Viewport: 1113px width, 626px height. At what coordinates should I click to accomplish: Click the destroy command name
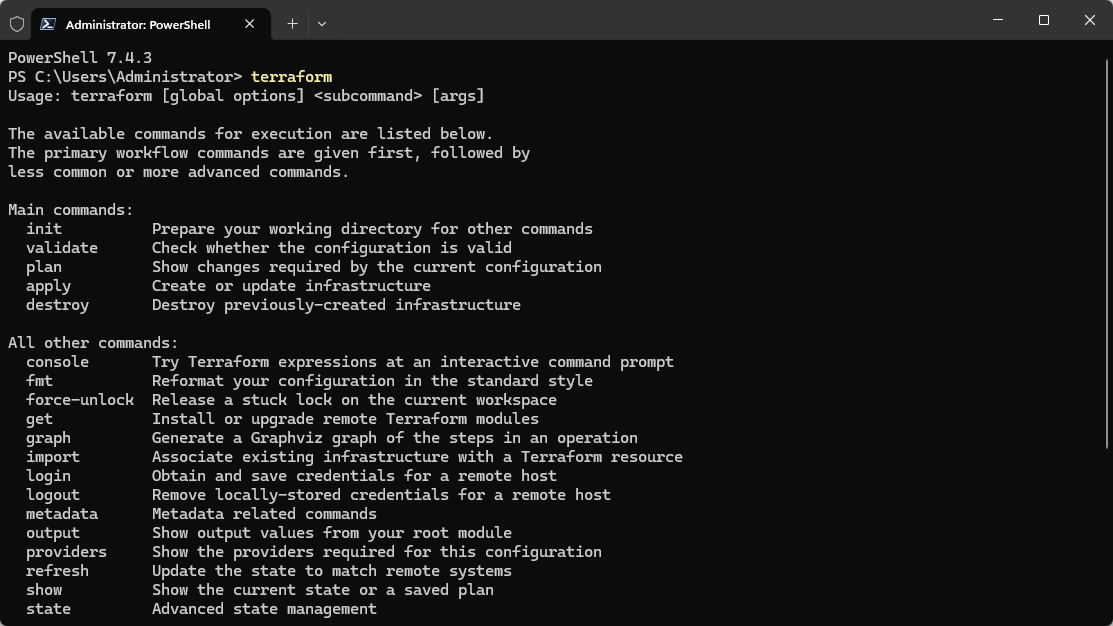pos(57,305)
